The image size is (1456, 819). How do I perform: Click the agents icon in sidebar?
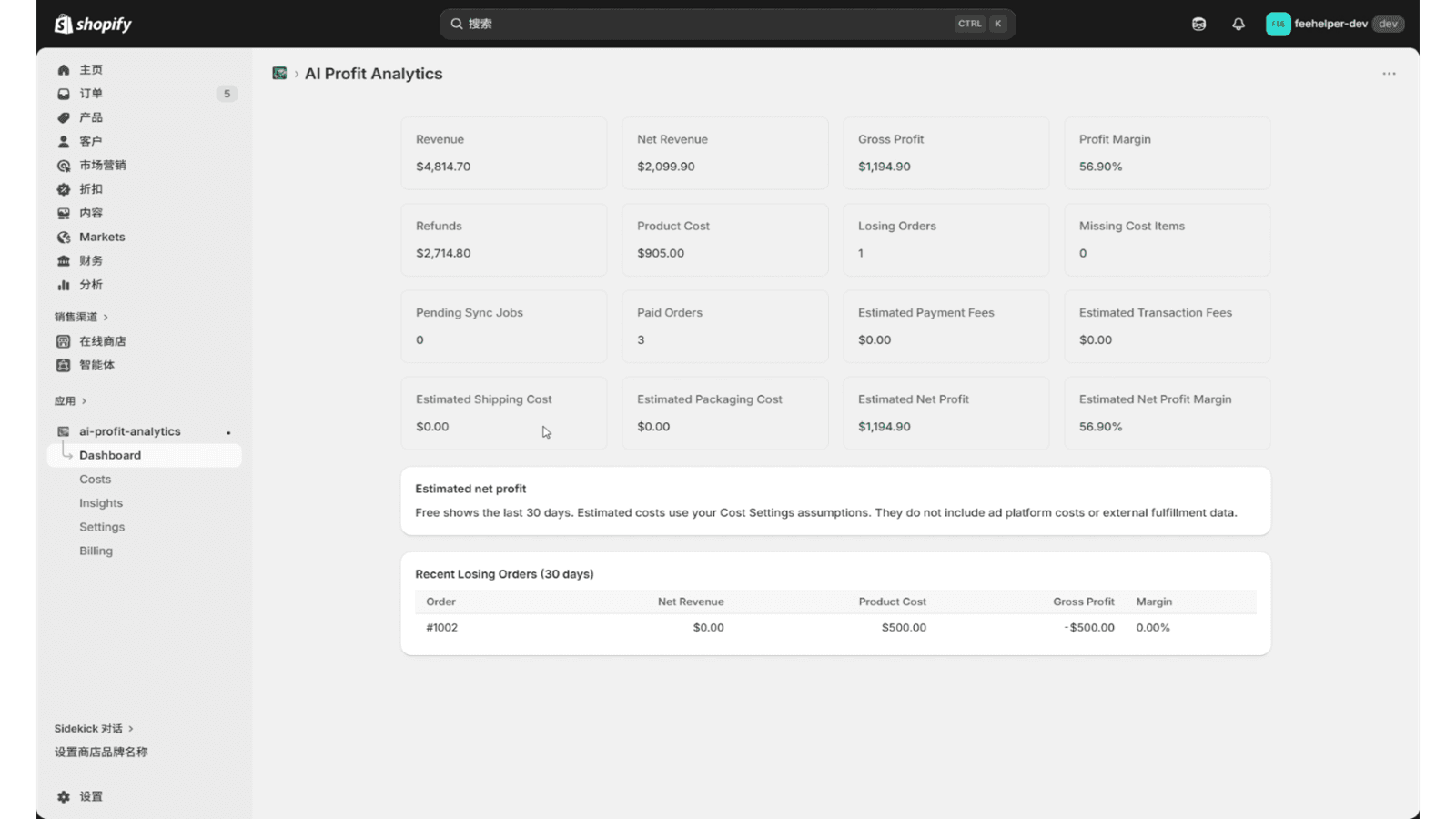[x=64, y=365]
